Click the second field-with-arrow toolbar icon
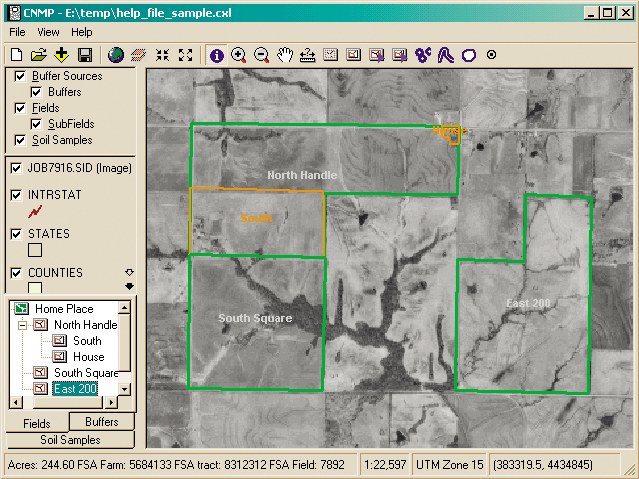This screenshot has width=639, height=479. tap(400, 55)
